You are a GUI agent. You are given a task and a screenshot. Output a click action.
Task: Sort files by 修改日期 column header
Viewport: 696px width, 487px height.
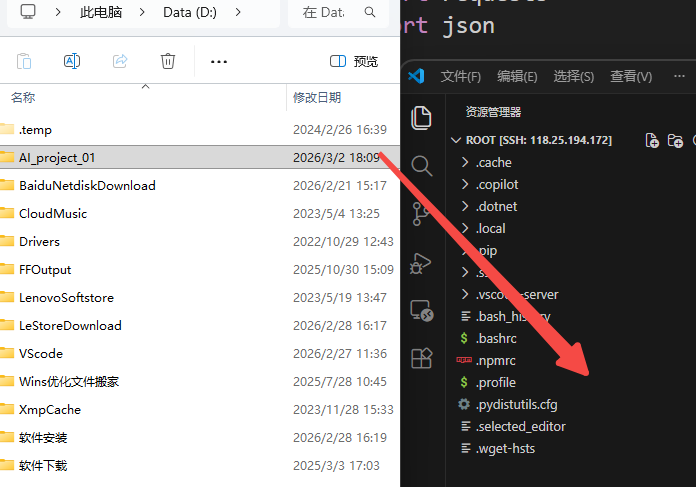click(x=317, y=97)
